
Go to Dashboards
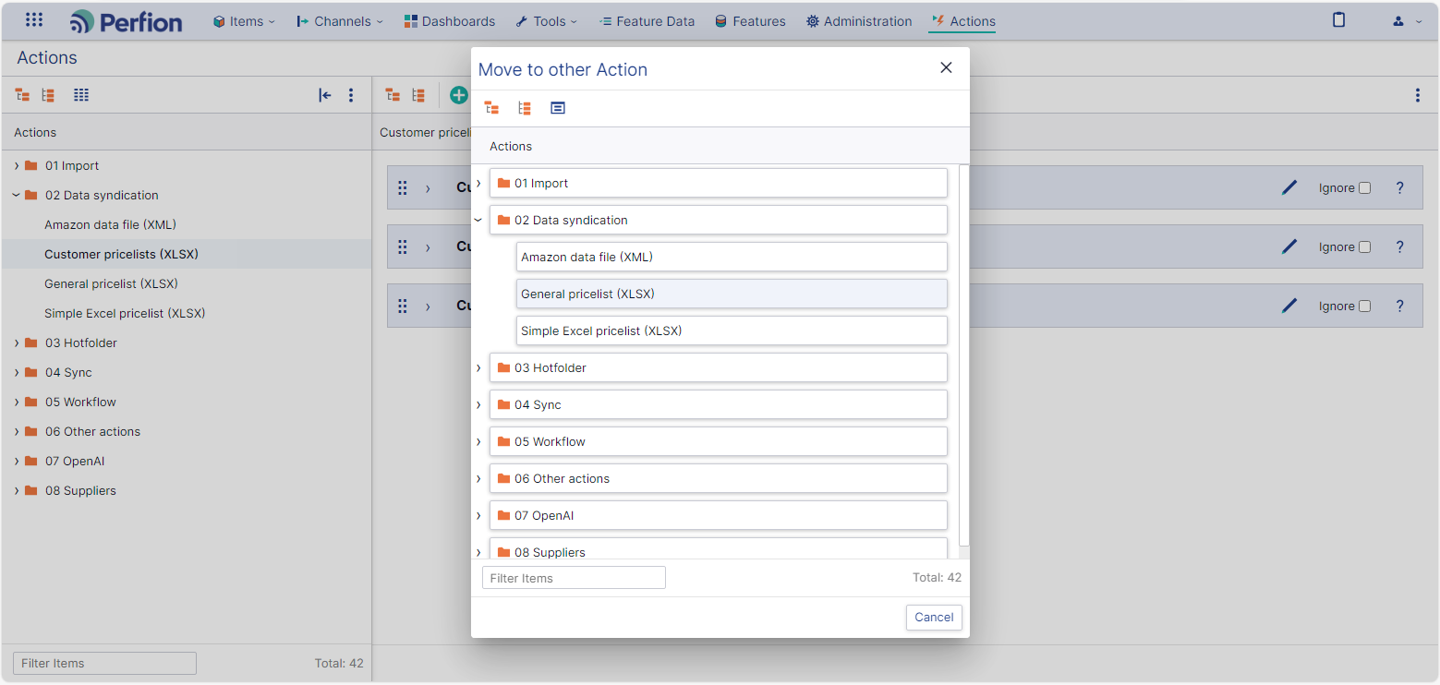coord(449,21)
